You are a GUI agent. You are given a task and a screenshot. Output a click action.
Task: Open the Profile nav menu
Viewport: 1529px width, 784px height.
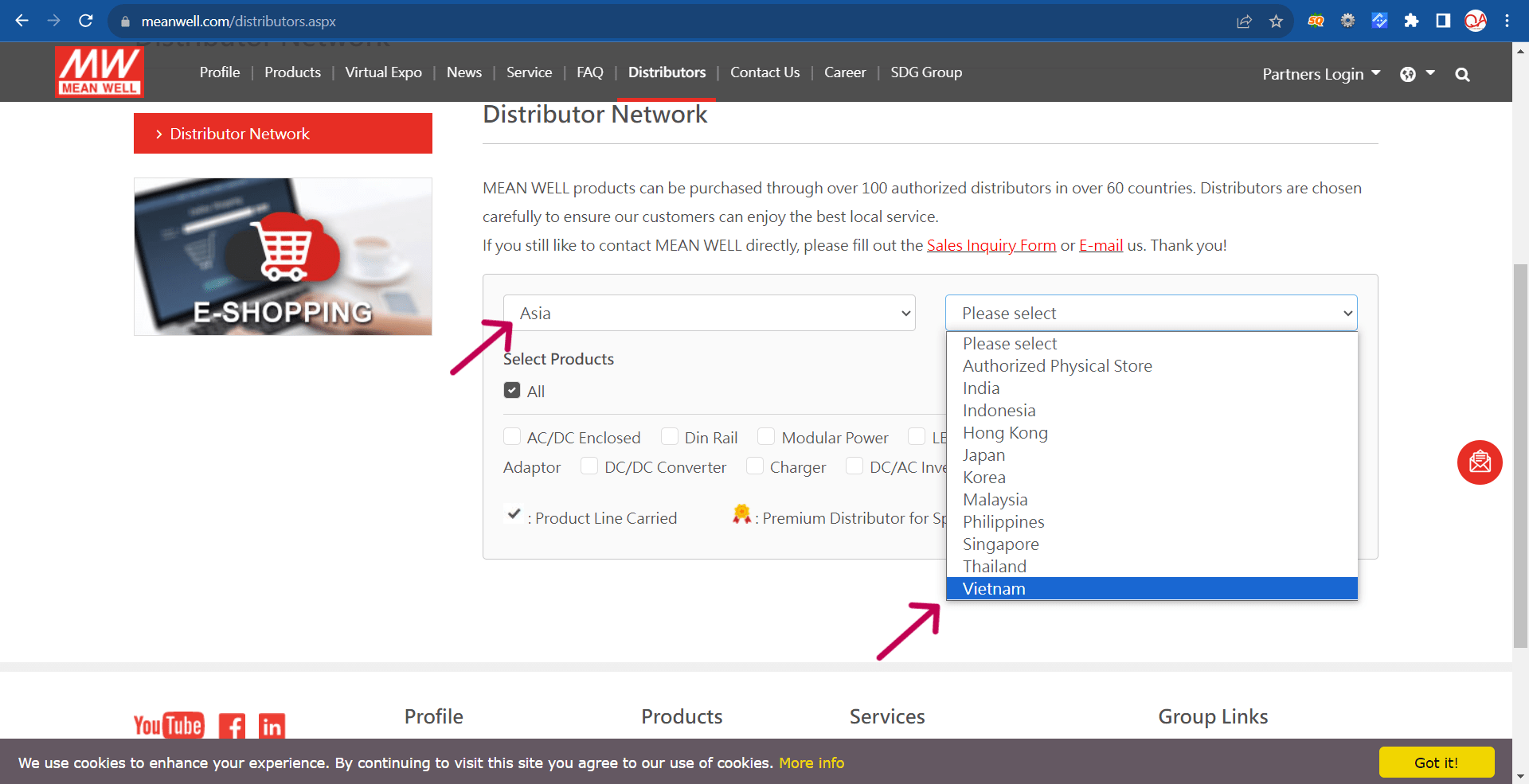220,72
